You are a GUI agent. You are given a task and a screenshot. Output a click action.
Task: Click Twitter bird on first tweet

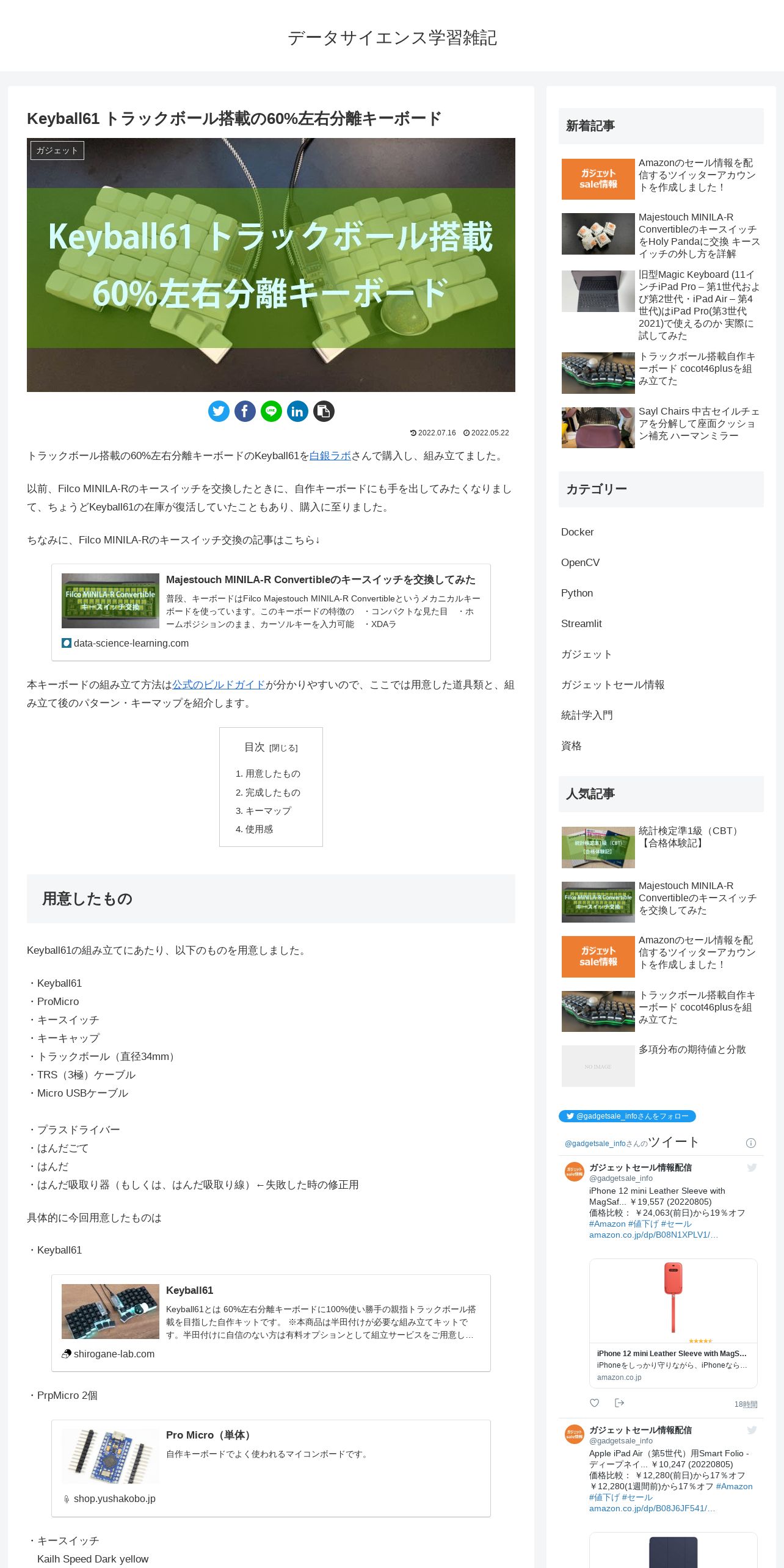[x=752, y=1167]
